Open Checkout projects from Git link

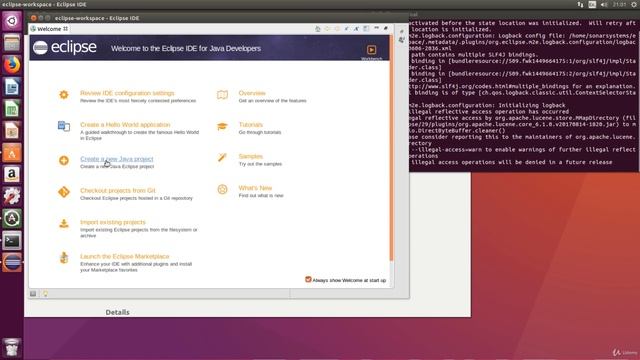pyautogui.click(x=118, y=190)
